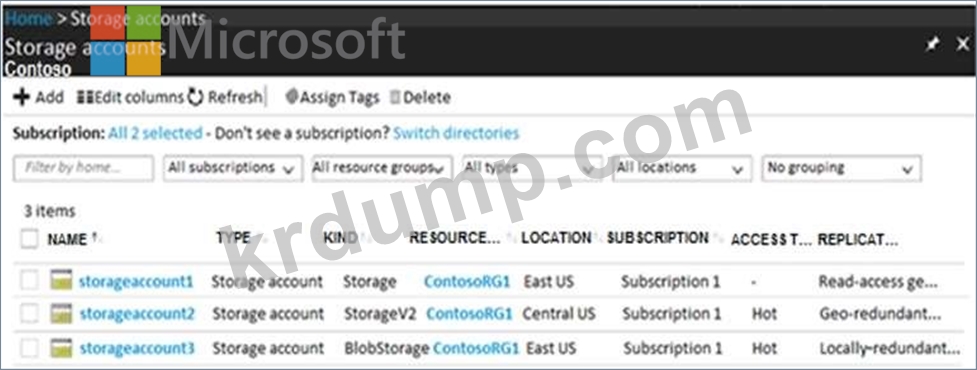Expand the All subscriptions dropdown
The image size is (977, 370).
[x=233, y=168]
